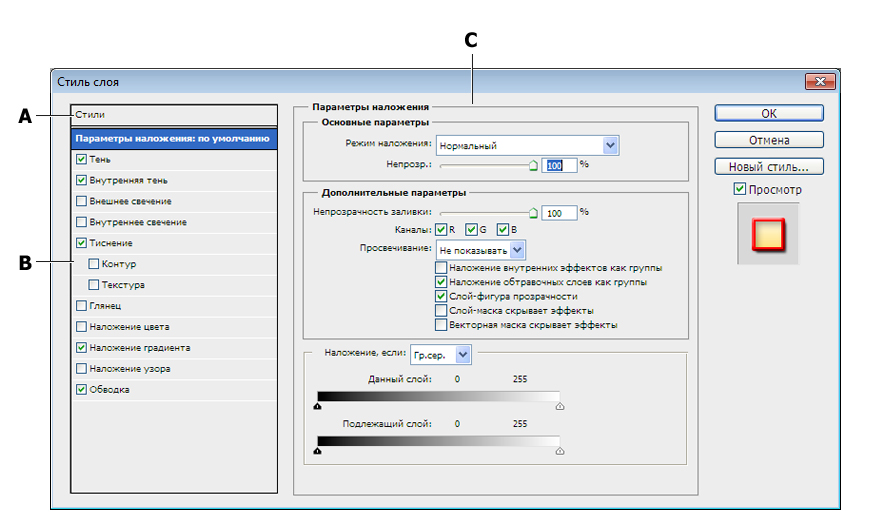
Task: Toggle the Тиснение checkbox
Action: click(81, 243)
